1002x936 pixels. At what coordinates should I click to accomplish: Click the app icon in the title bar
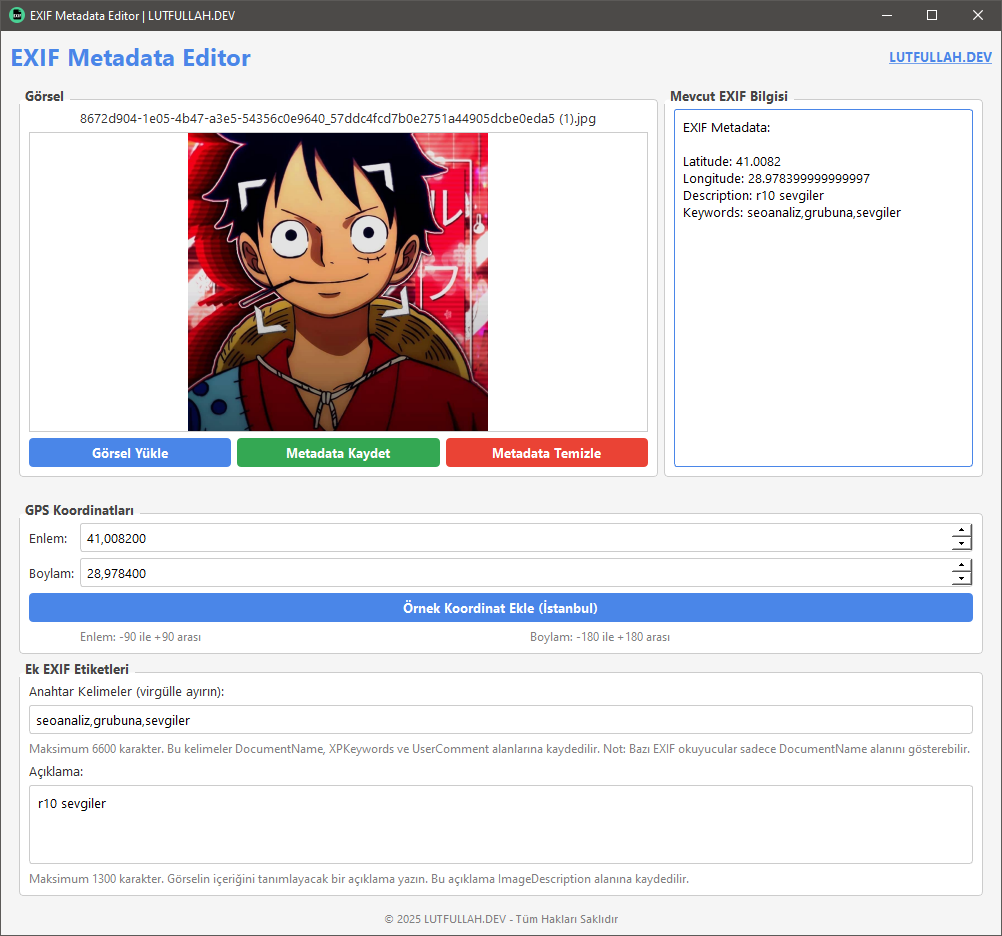pos(17,15)
